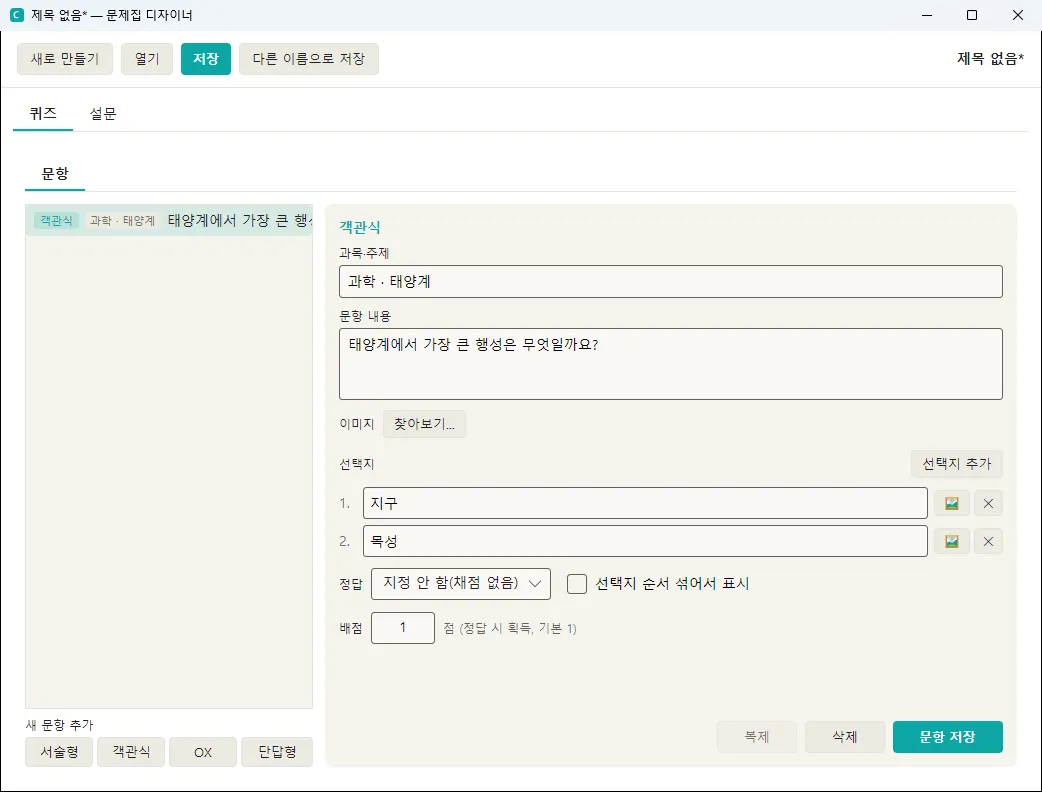Image resolution: width=1042 pixels, height=792 pixels.
Task: Click the choice 1 field containing 지구
Action: click(645, 503)
